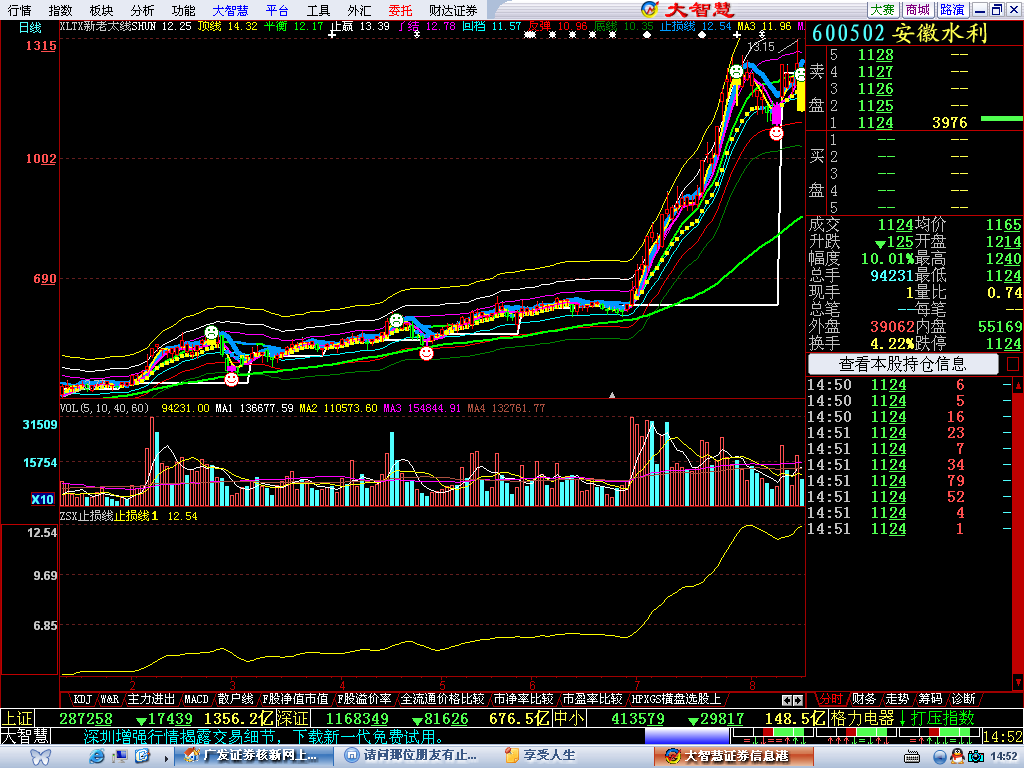Switch to the 全流通价格比较 tab
The width and height of the screenshot is (1024, 768).
pos(442,699)
